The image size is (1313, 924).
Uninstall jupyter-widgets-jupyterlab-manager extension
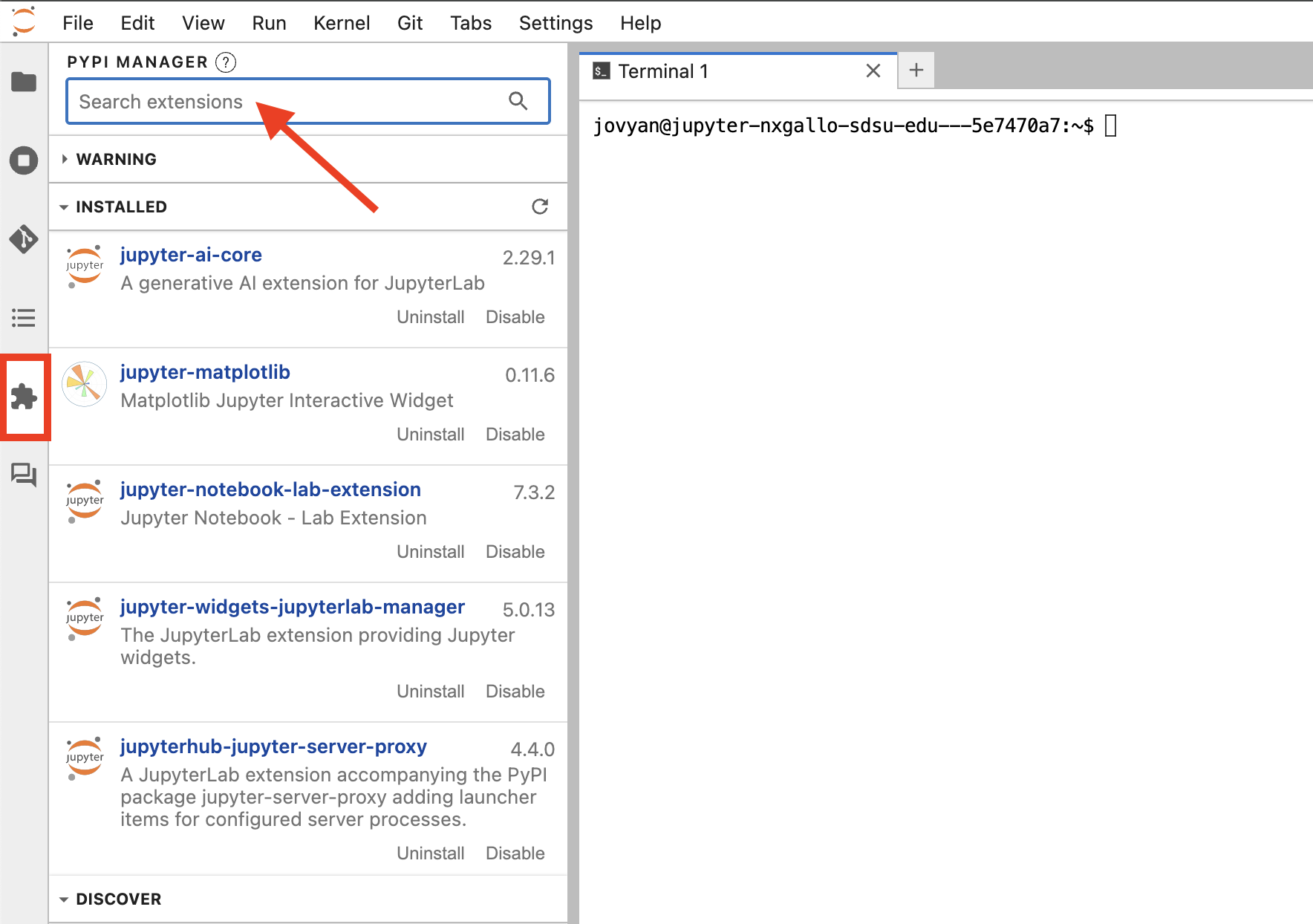[x=430, y=692]
